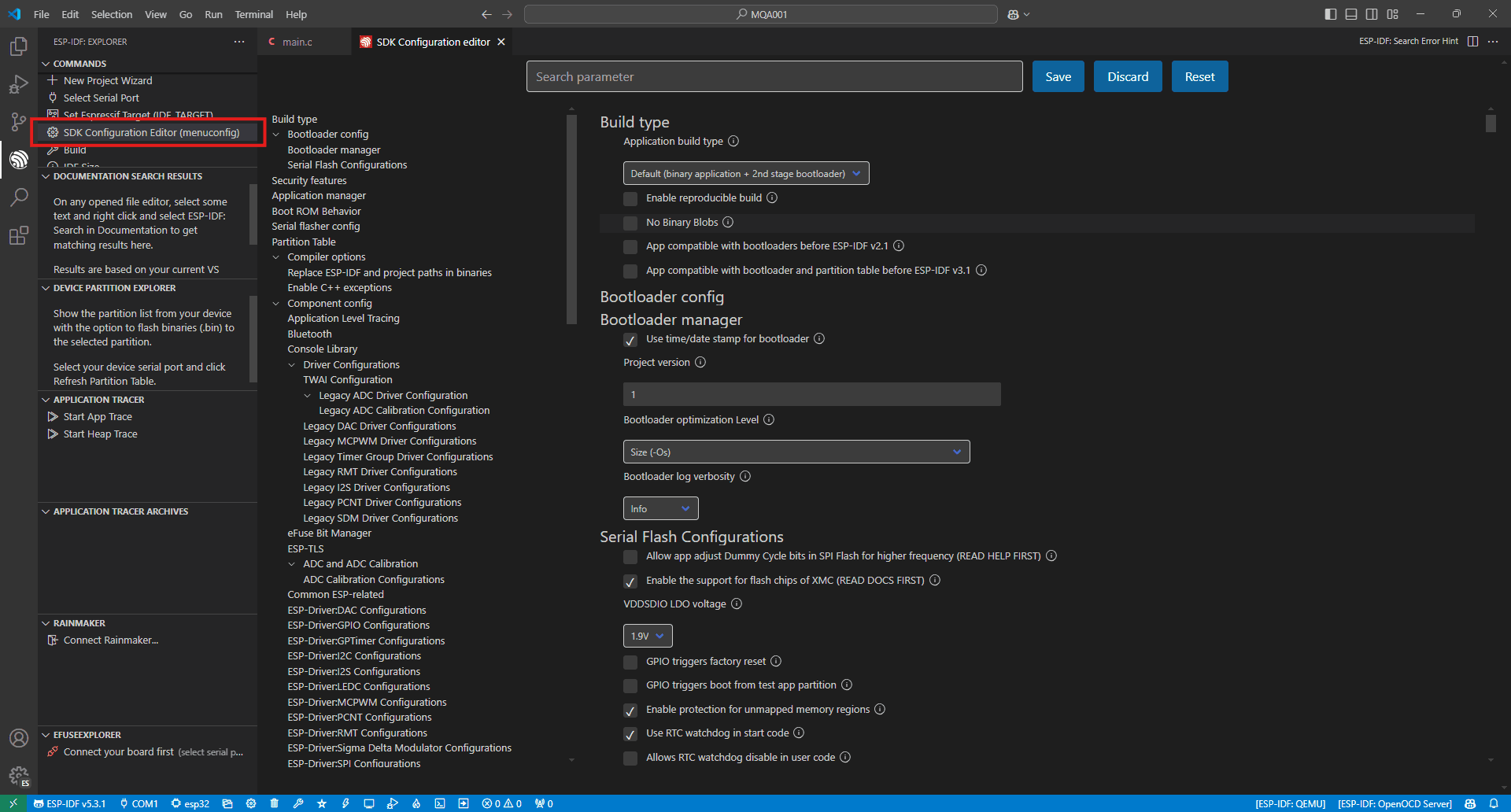Click the project folder icon in status bar
The image size is (1511, 812).
coord(227,803)
